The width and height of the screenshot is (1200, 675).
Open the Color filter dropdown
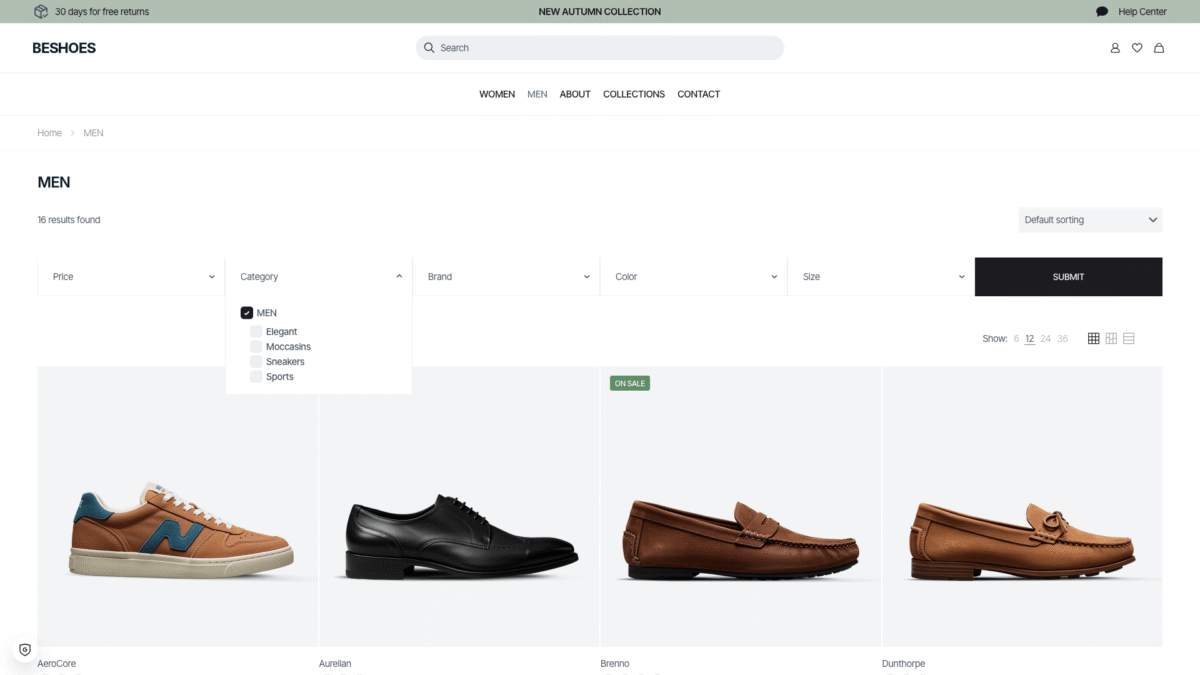point(694,277)
